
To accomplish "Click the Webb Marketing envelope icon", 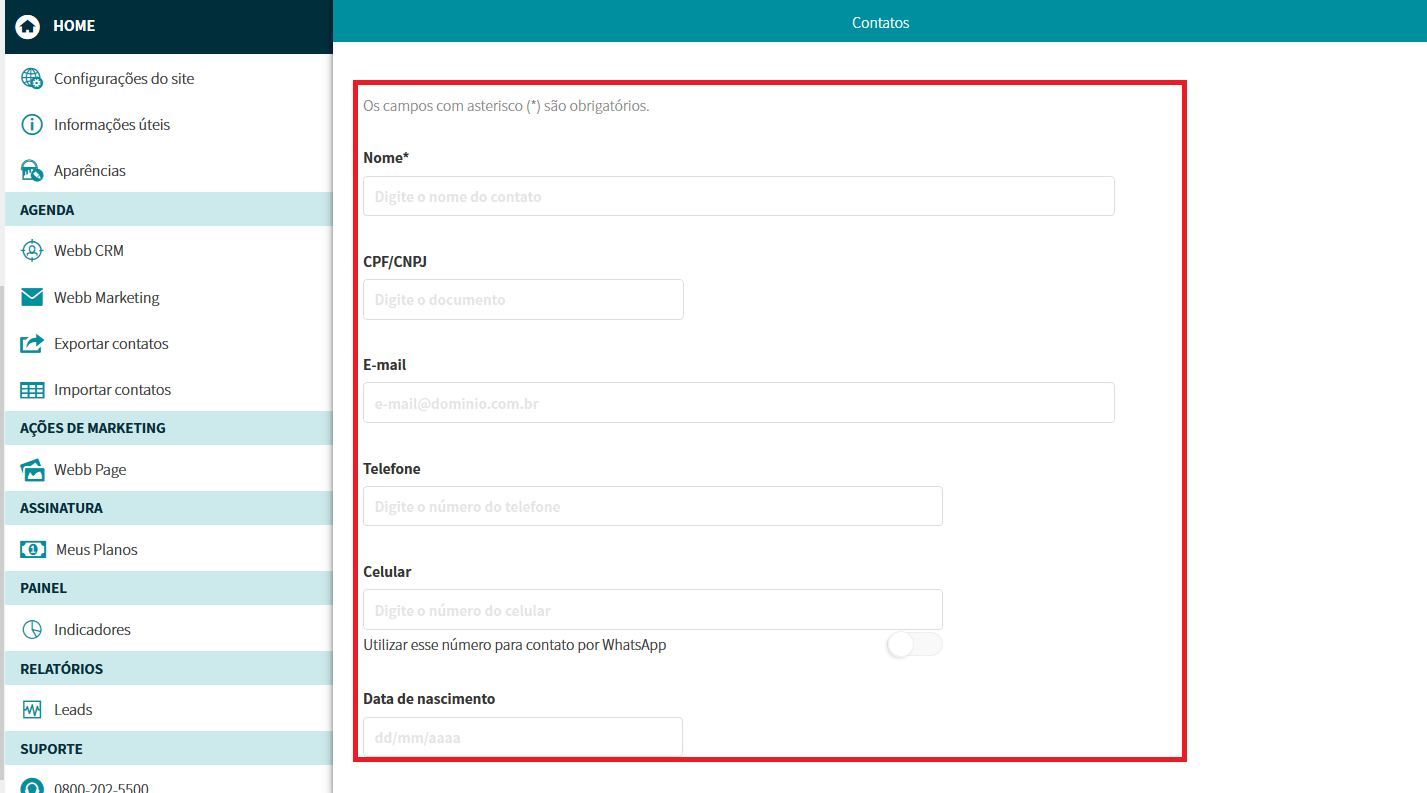I will pyautogui.click(x=32, y=297).
